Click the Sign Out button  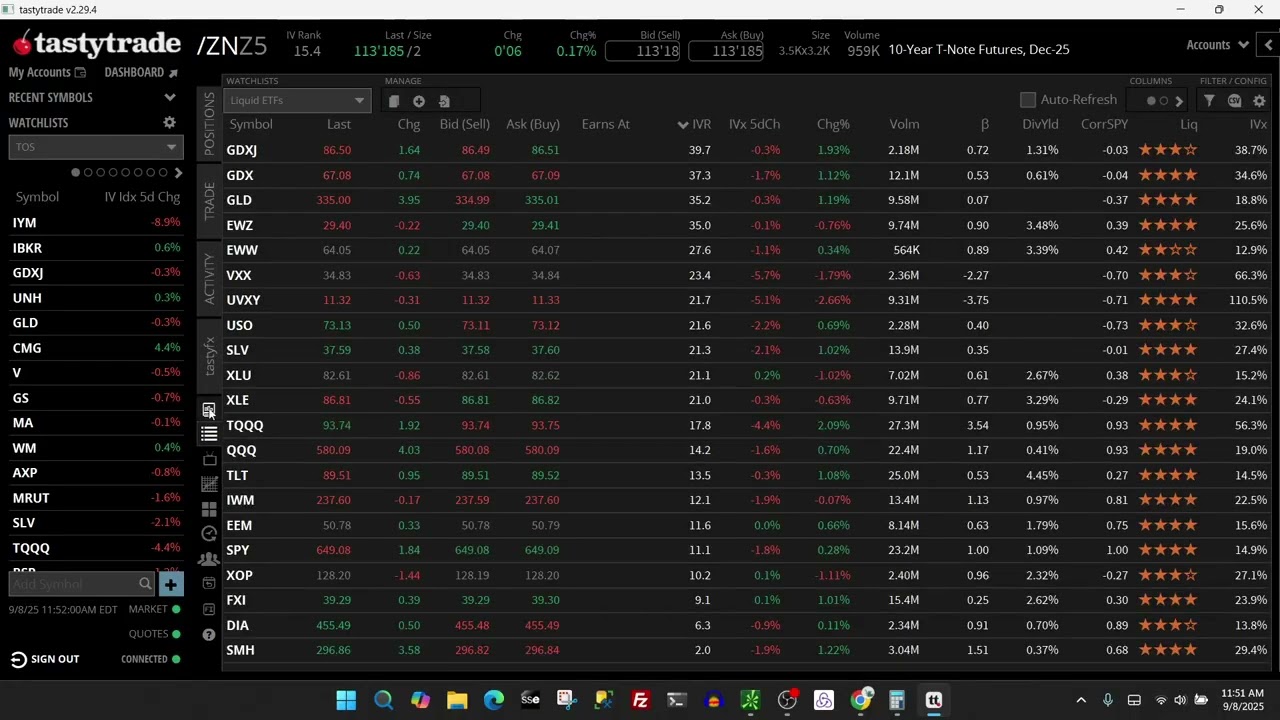(x=45, y=659)
